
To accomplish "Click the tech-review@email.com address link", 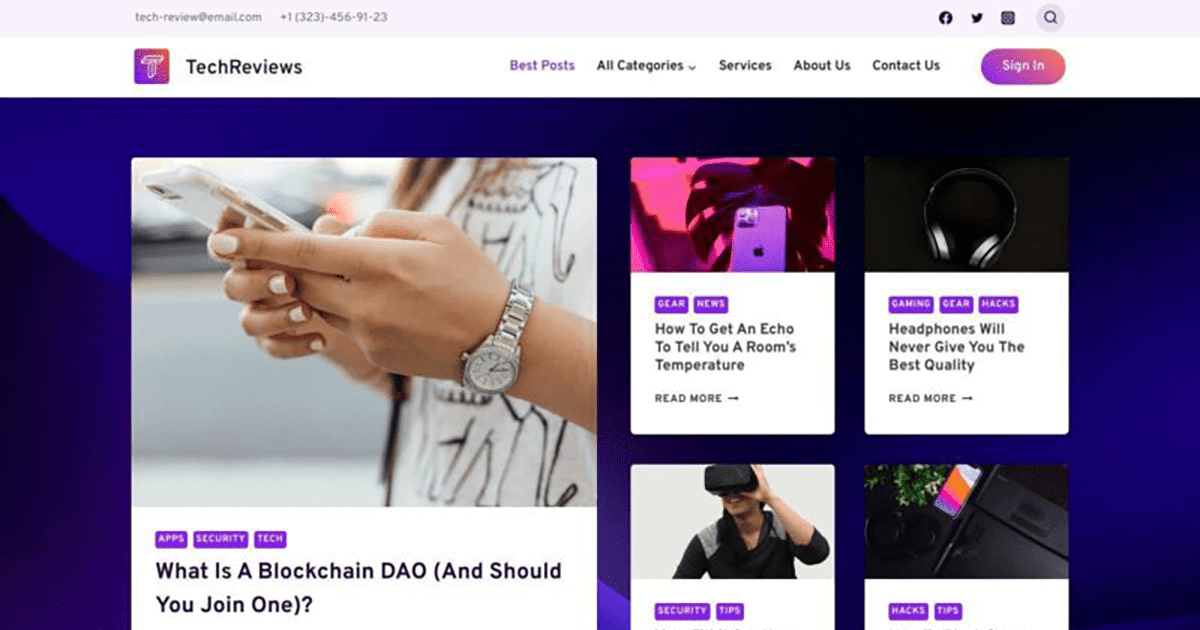I will [198, 17].
